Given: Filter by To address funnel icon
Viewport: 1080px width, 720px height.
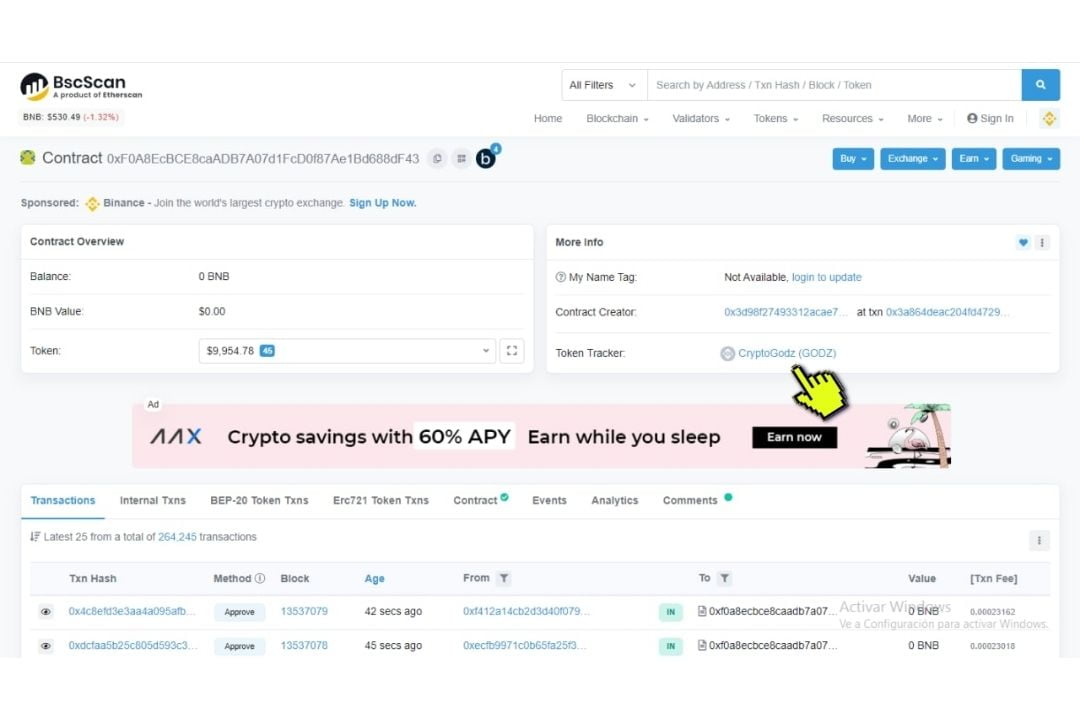Looking at the screenshot, I should (x=724, y=578).
